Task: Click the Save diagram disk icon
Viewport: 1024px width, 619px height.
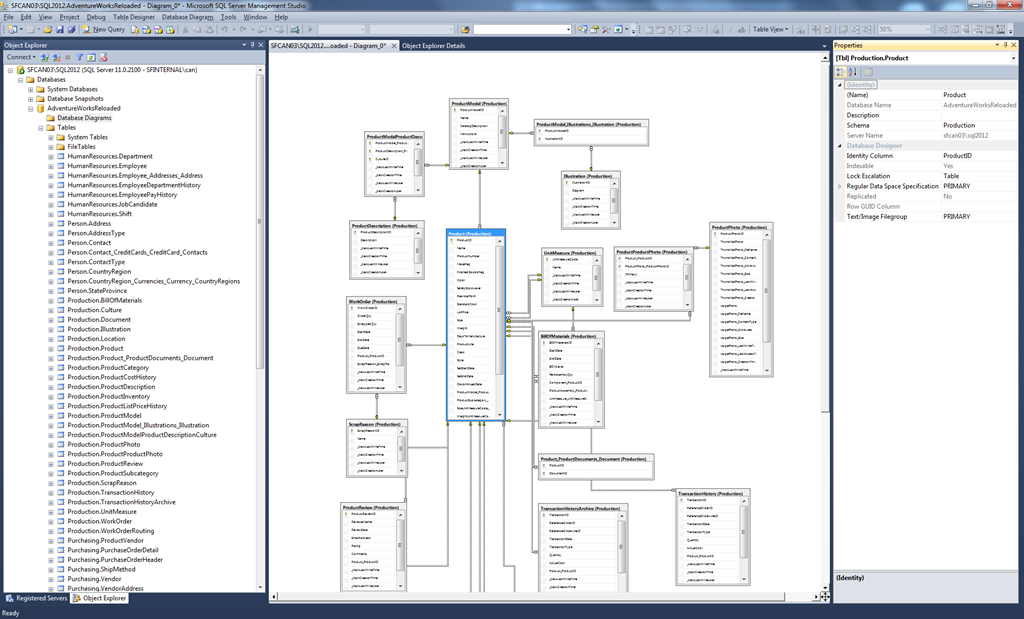Action: click(x=59, y=29)
